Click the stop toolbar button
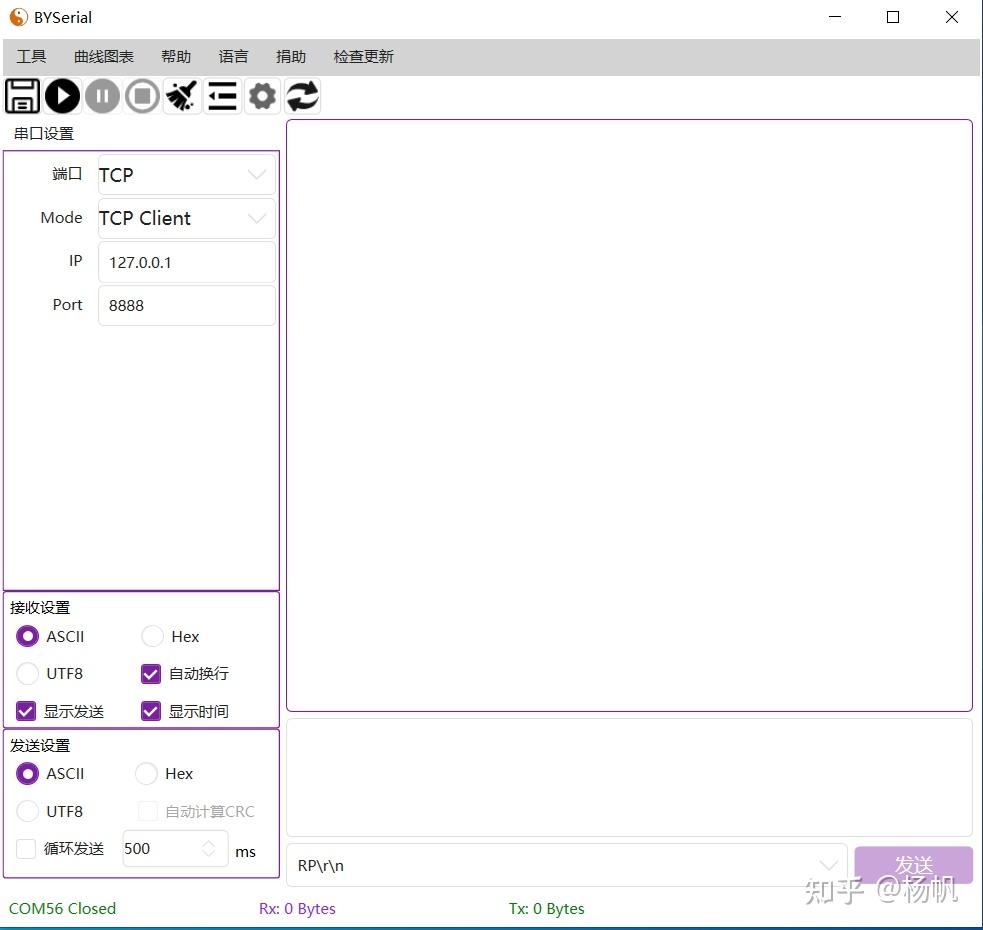 click(x=142, y=96)
